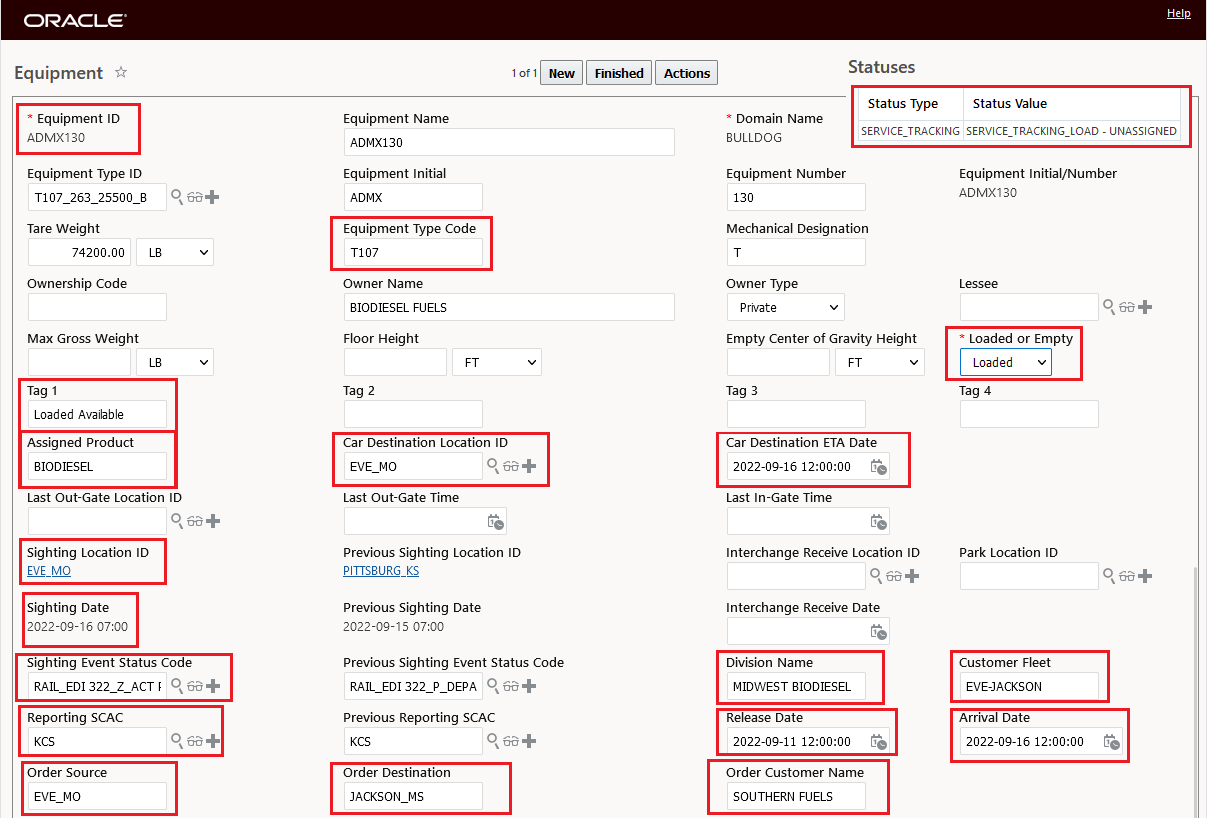
Task: Click the Tag 2 input field
Action: click(x=413, y=414)
